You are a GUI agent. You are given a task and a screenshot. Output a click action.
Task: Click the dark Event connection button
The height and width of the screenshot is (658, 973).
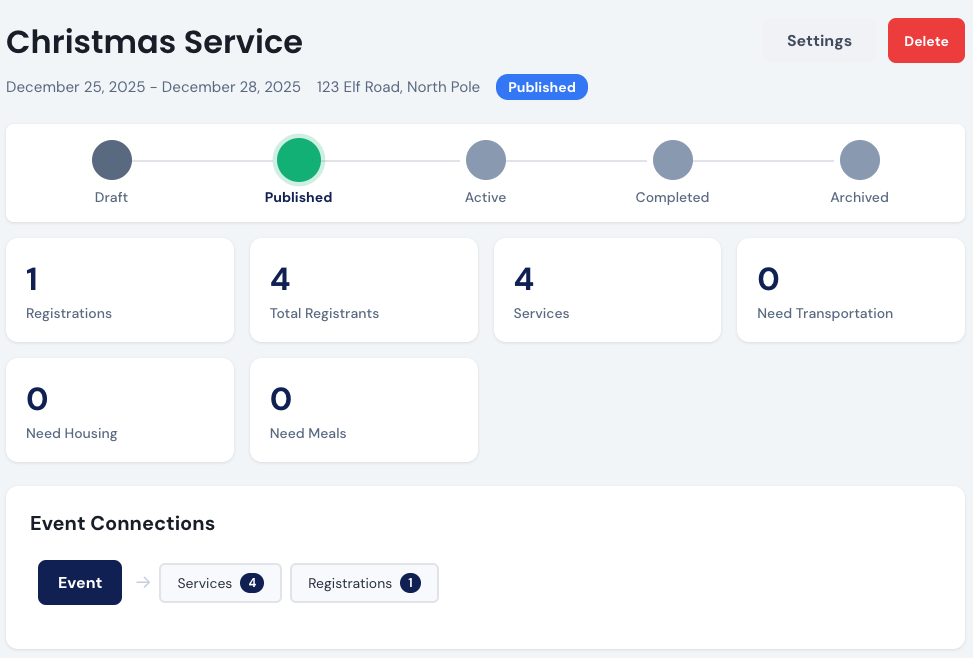pos(80,583)
